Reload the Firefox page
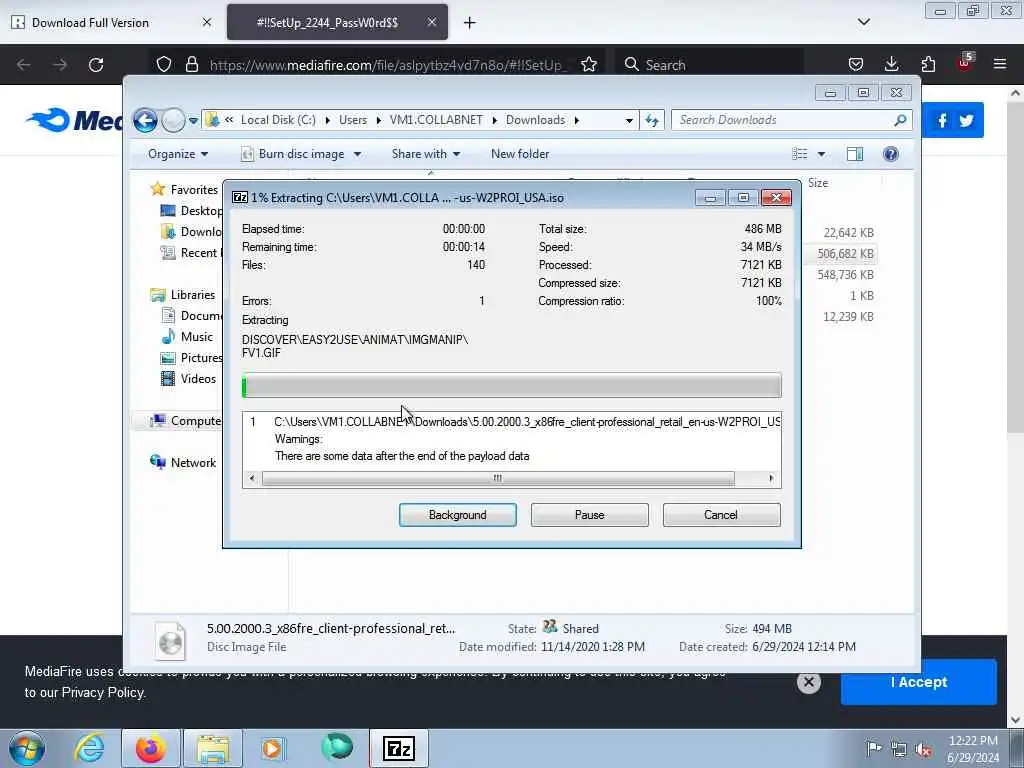This screenshot has height=768, width=1024. point(96,65)
